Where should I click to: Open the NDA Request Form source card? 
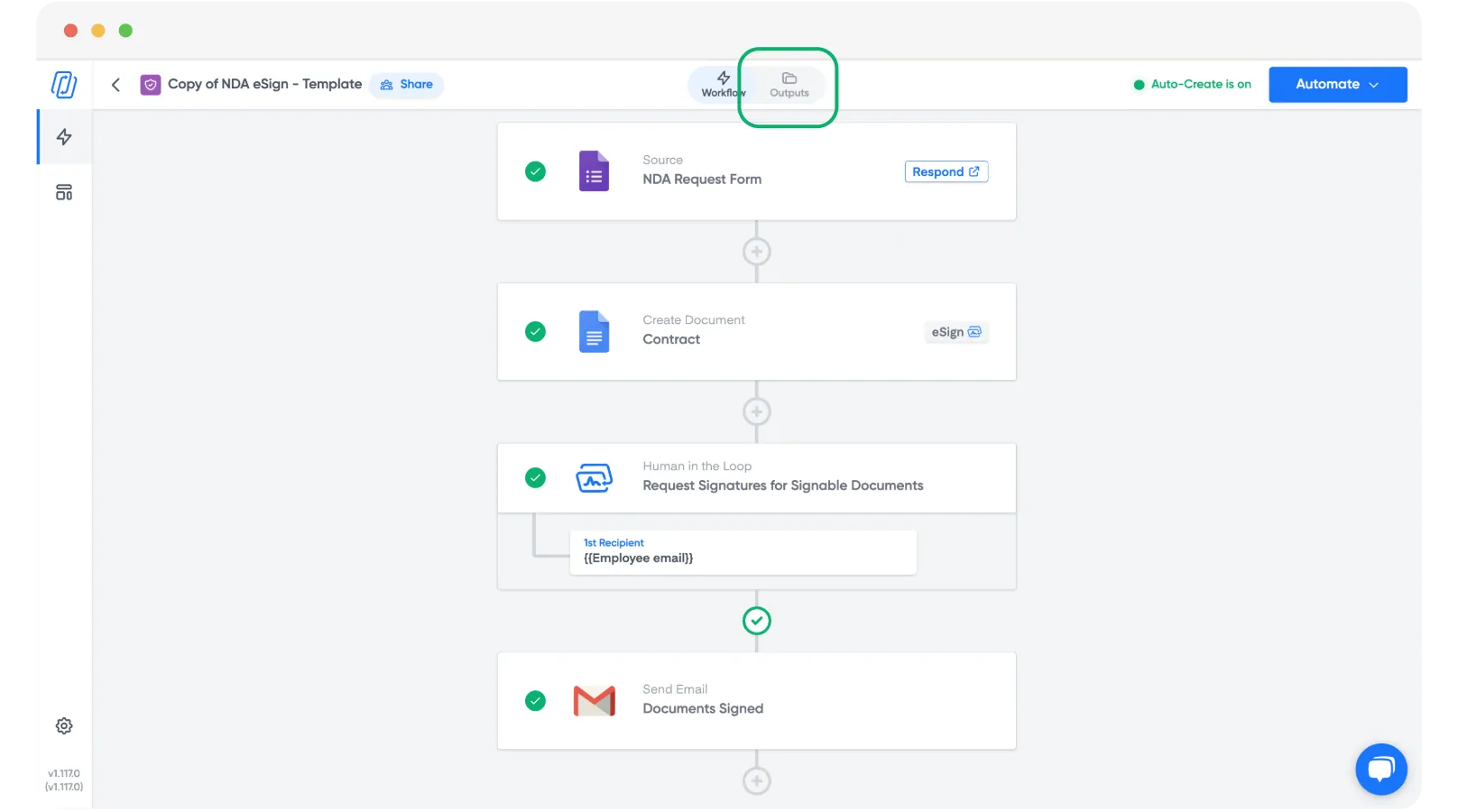click(x=757, y=171)
